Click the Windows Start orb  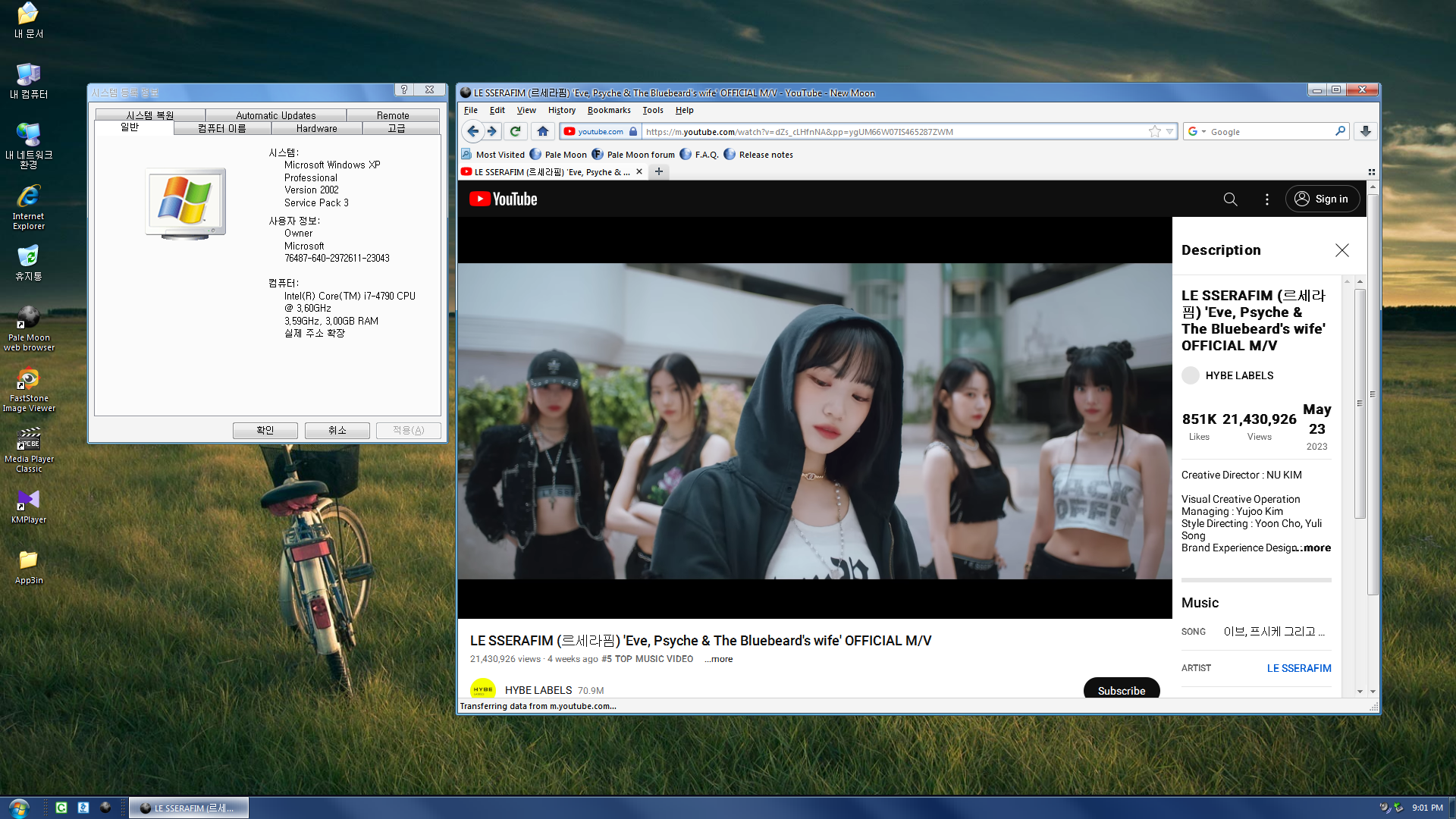point(19,808)
